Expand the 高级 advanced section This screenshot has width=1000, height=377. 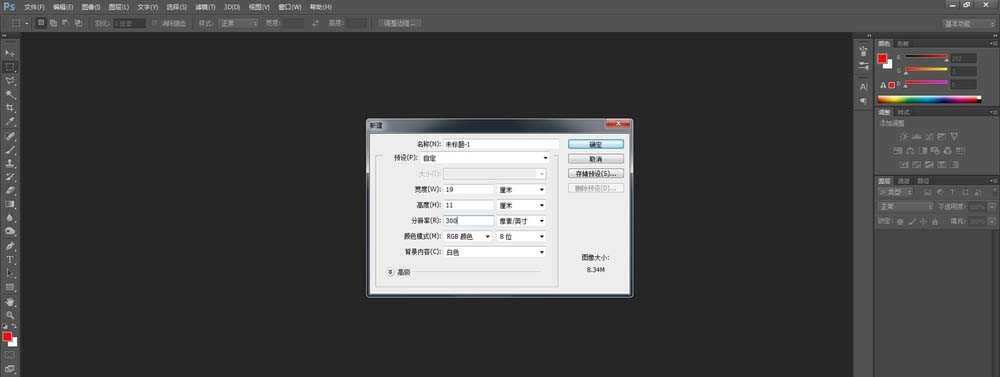click(390, 272)
